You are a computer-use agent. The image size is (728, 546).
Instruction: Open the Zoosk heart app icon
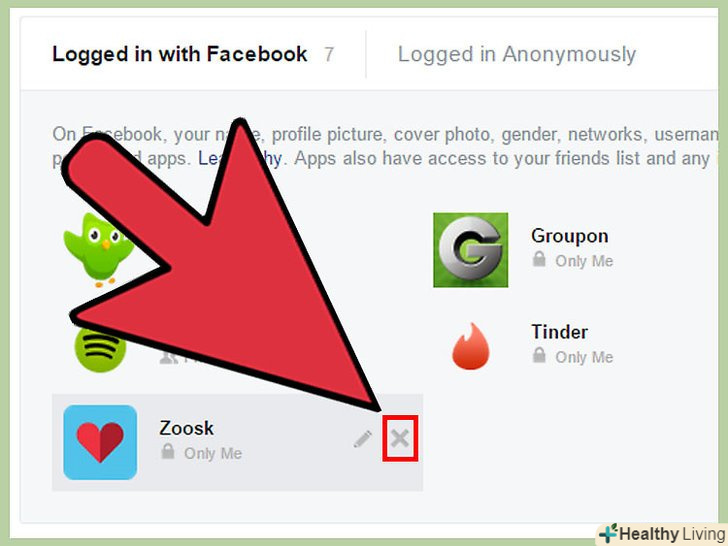coord(100,442)
